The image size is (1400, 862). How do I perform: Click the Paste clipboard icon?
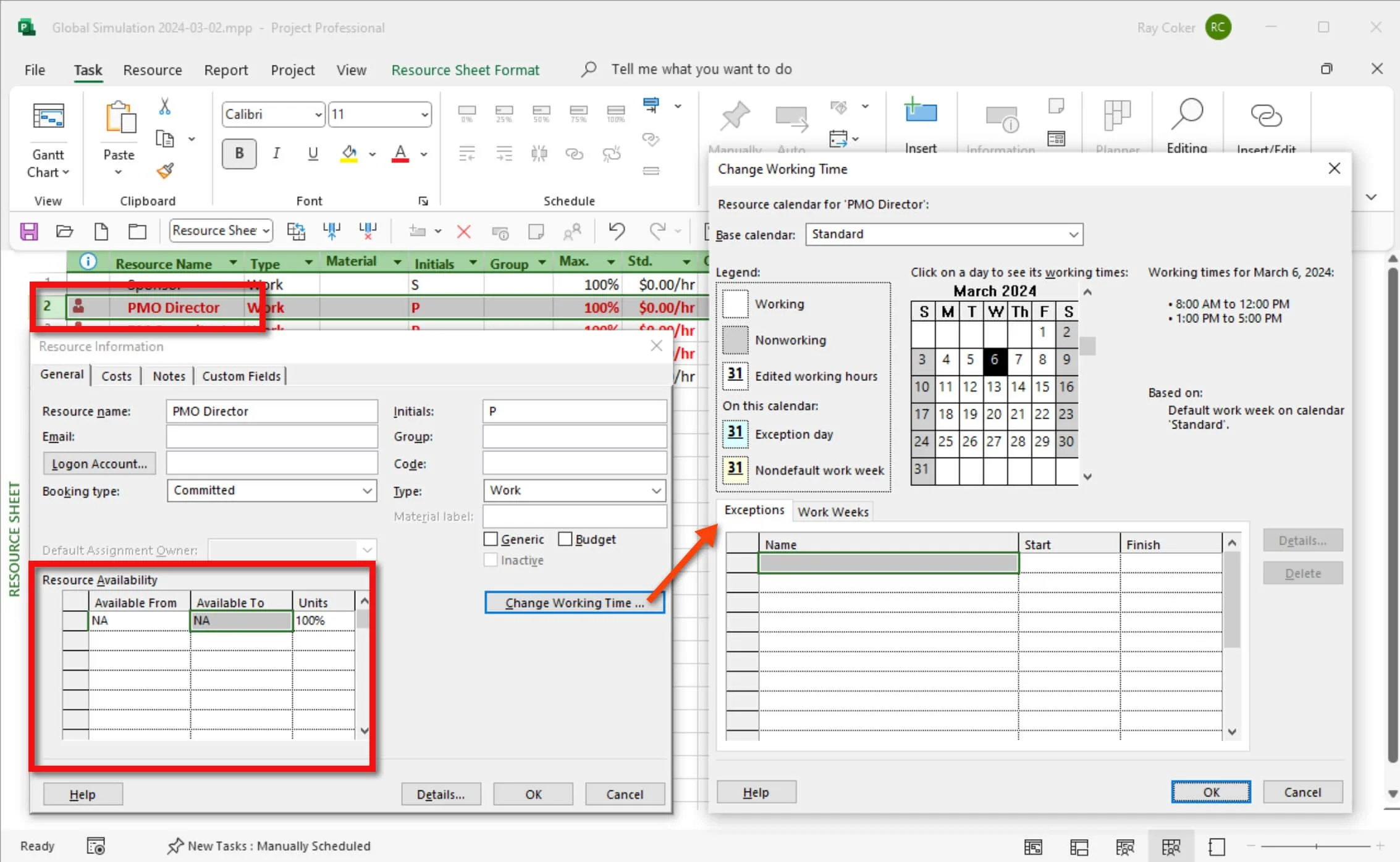pyautogui.click(x=120, y=118)
